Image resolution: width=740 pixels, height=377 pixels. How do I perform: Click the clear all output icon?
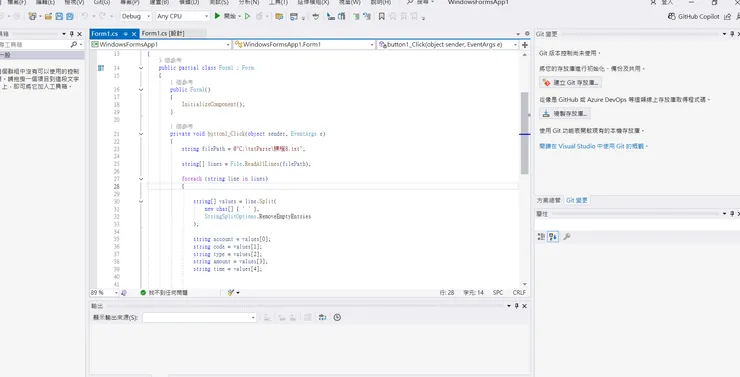[308, 317]
